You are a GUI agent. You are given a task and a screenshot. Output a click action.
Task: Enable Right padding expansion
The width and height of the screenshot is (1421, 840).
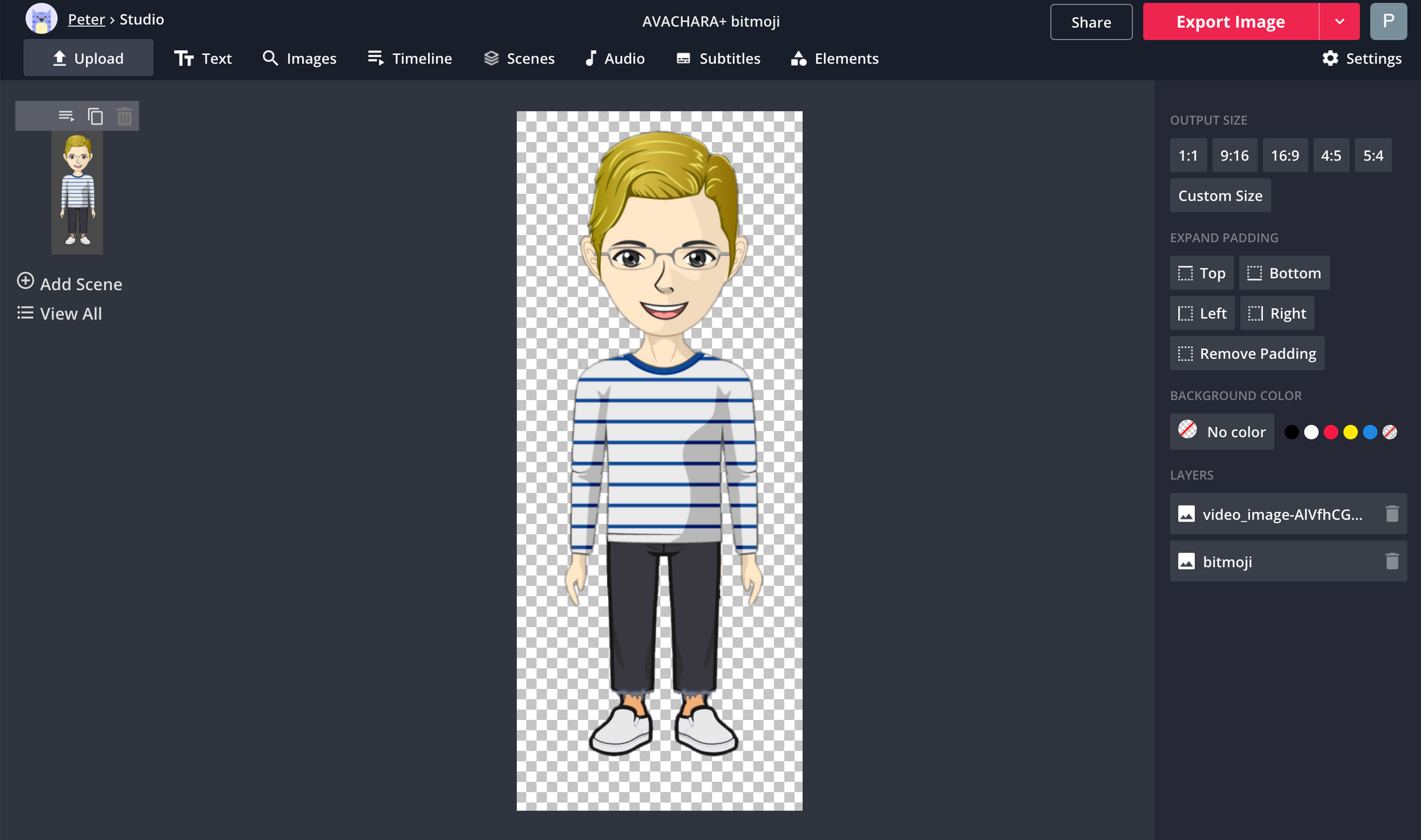(x=1277, y=313)
